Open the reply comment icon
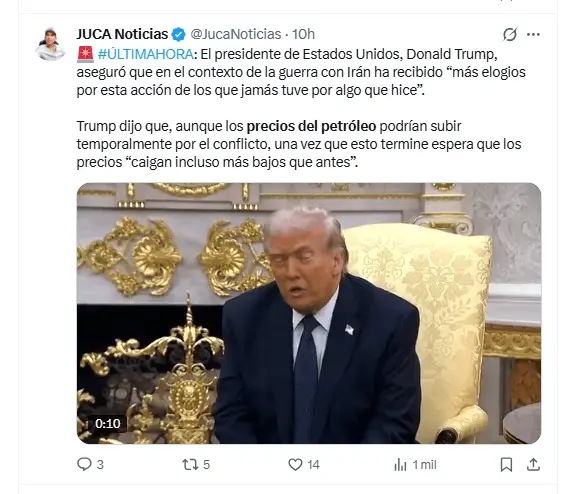 tap(84, 464)
